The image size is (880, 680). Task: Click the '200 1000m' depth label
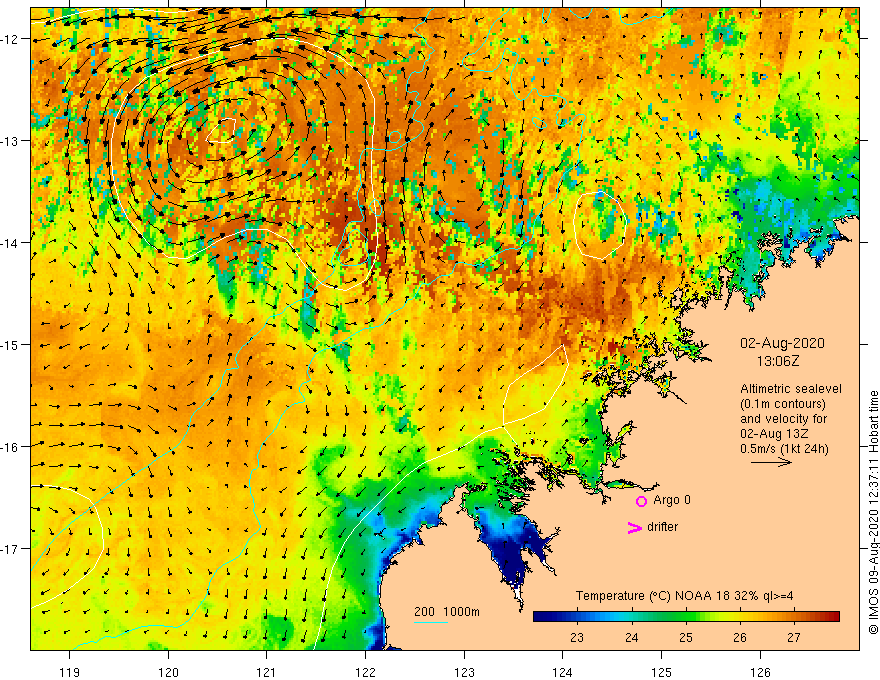[447, 612]
